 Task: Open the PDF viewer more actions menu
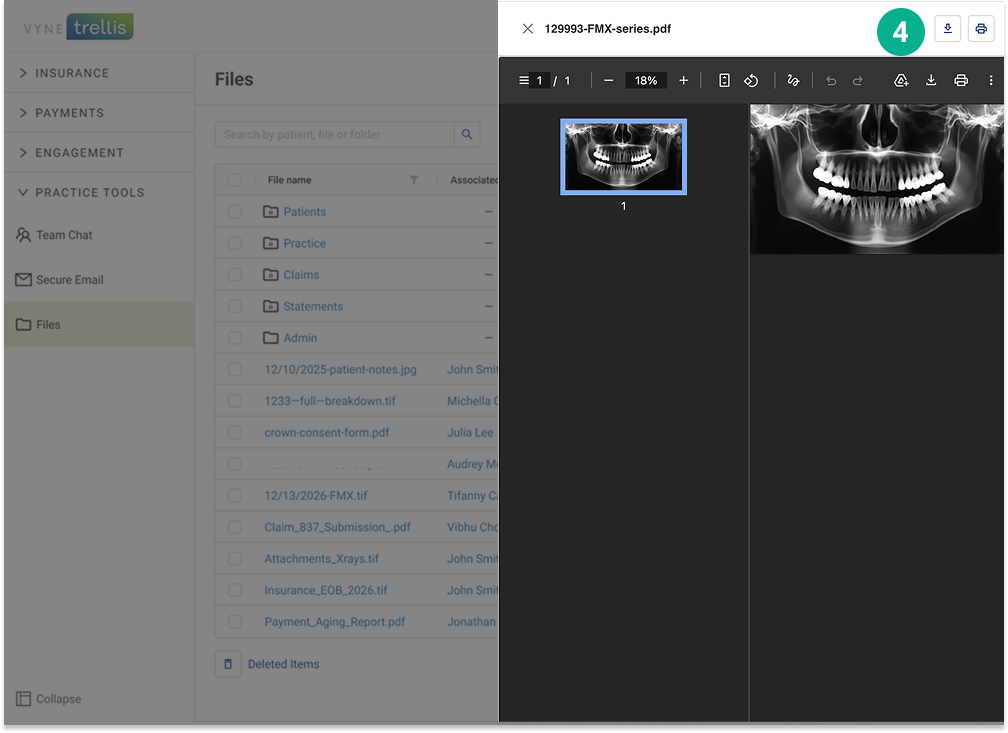pos(990,81)
